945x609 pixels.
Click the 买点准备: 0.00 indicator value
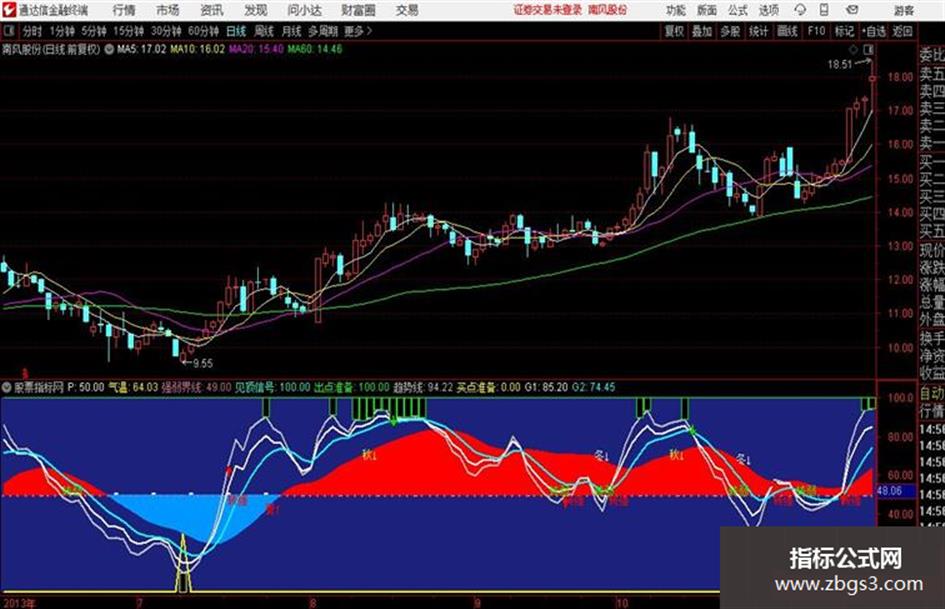pos(489,387)
